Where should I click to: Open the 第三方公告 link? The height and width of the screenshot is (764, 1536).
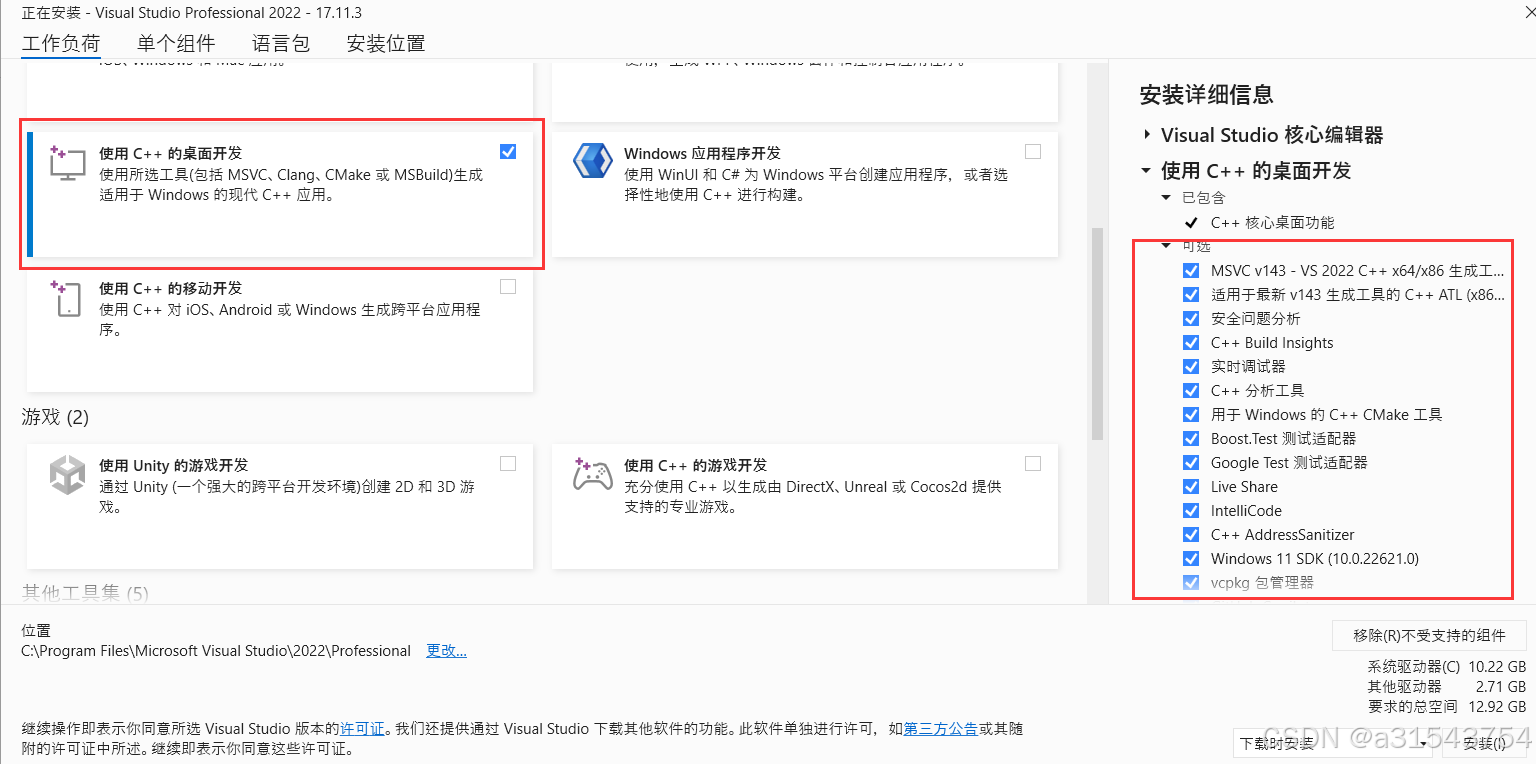(x=940, y=729)
